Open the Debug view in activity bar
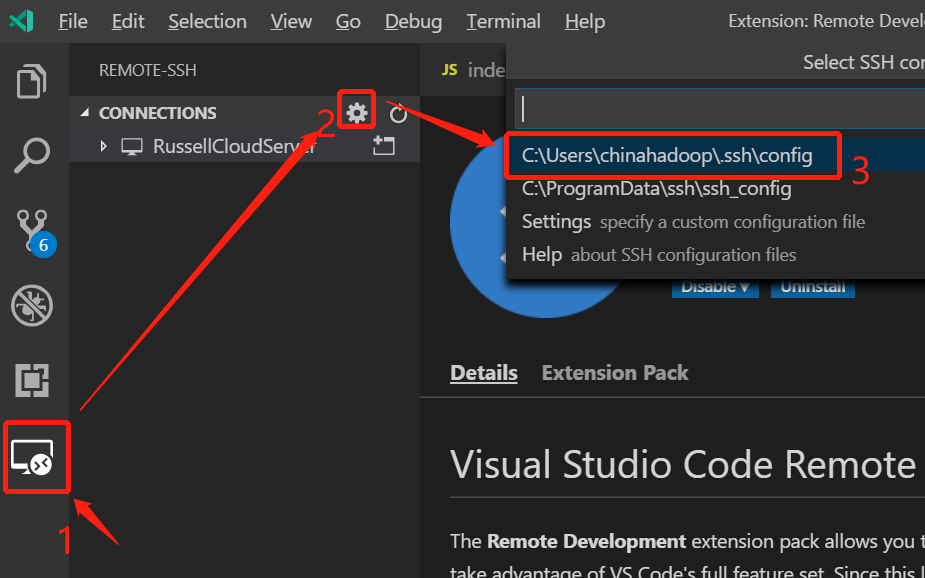Viewport: 925px width, 578px height. coord(32,306)
